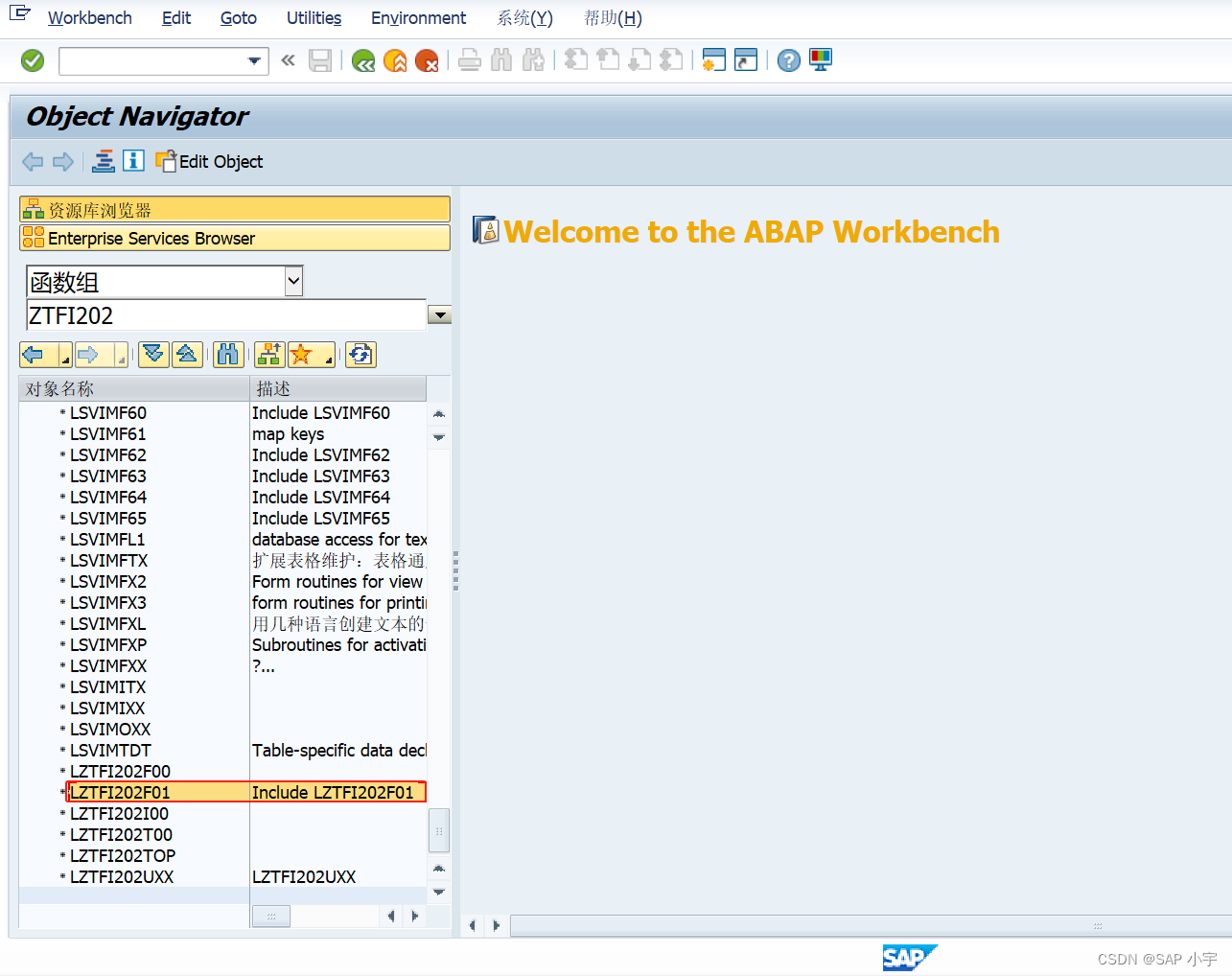Click the Find Next binoculars-plus icon
The width and height of the screenshot is (1232, 976).
click(x=534, y=61)
